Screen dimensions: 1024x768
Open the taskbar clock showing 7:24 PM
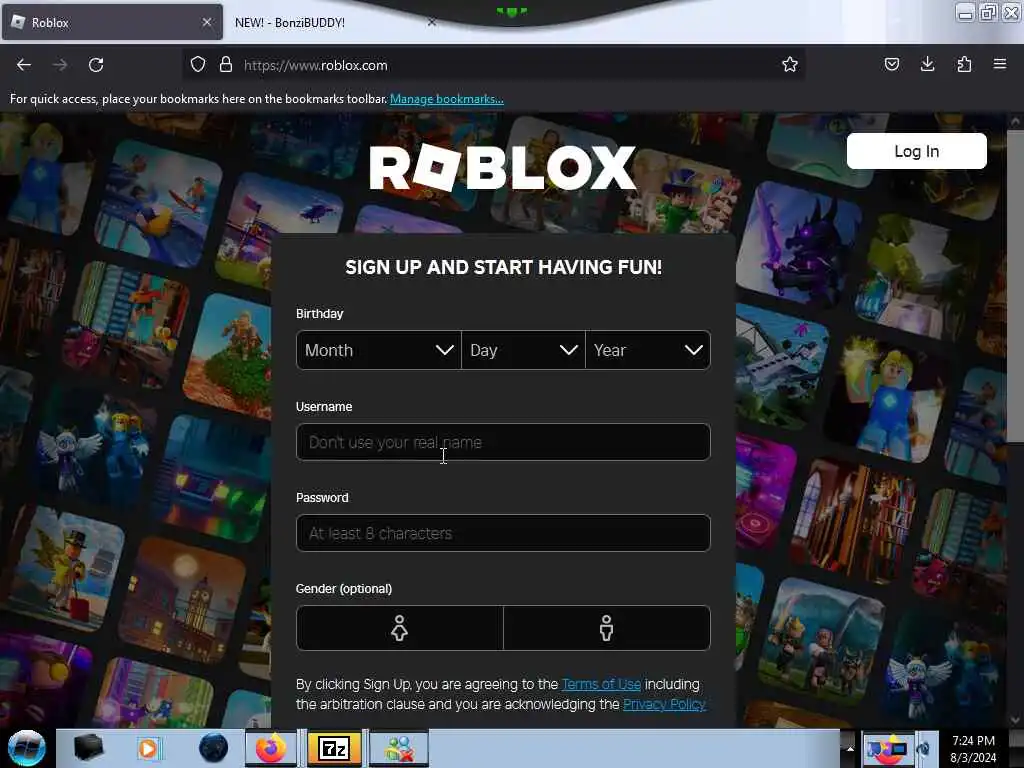(973, 749)
